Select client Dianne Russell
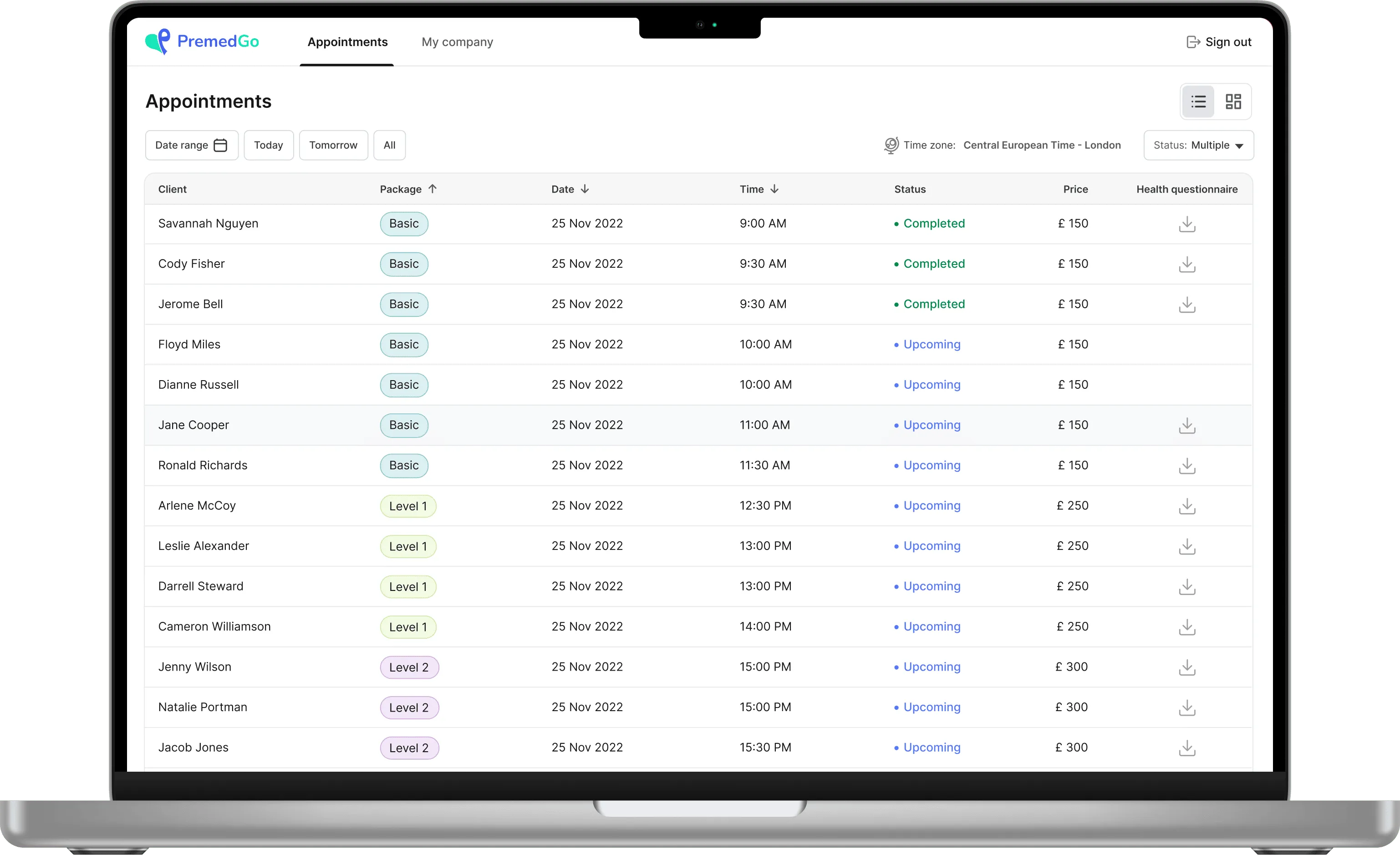Viewport: 1400px width, 855px height. 199,385
